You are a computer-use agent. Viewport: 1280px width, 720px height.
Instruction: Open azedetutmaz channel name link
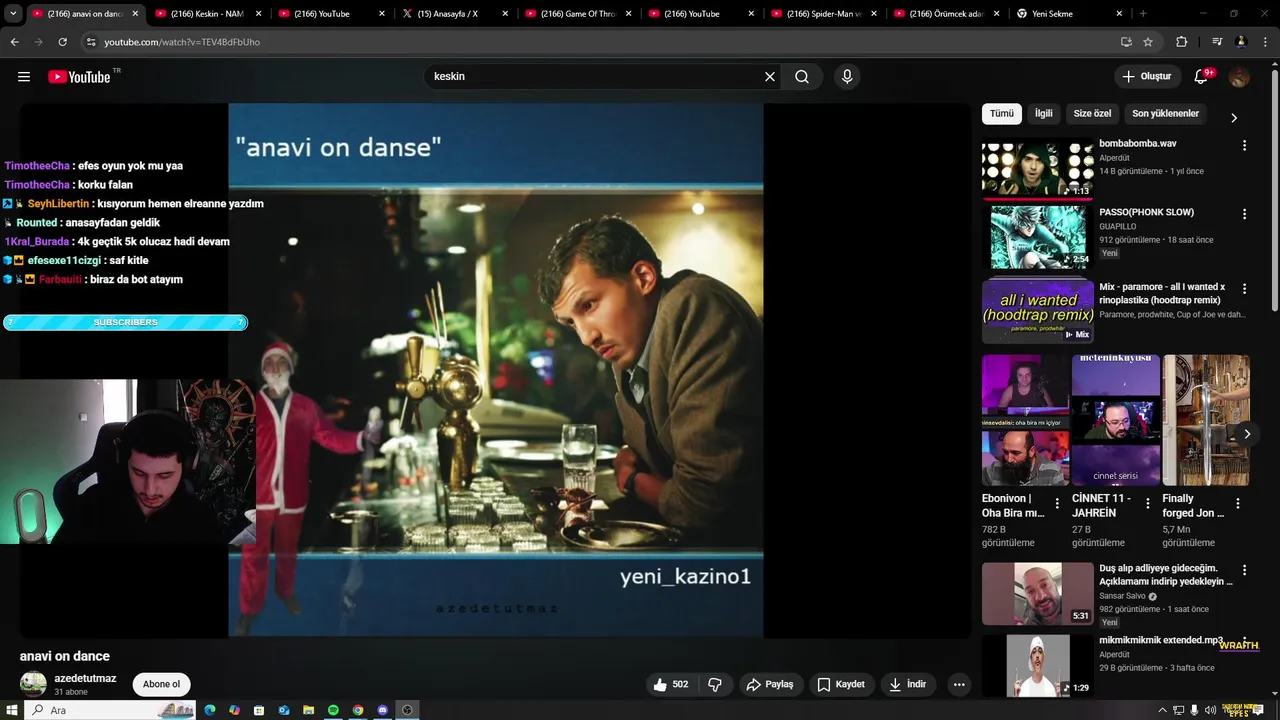tap(85, 679)
